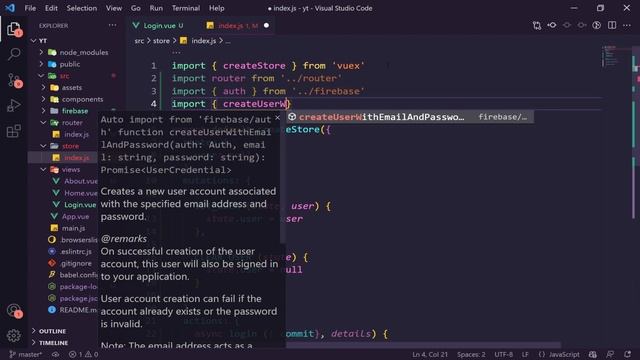The height and width of the screenshot is (360, 640).
Task: Open the Go menu
Action: tap(136, 8)
